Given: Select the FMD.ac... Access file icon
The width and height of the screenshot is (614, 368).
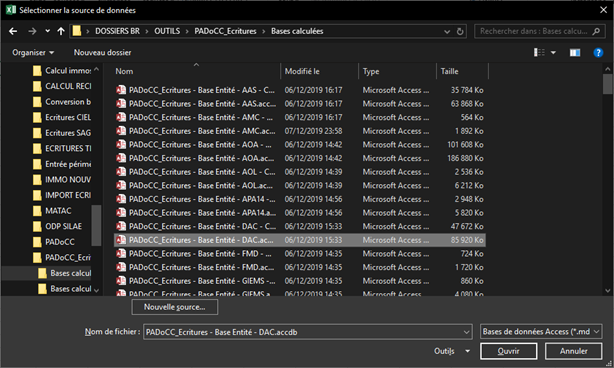Looking at the screenshot, I should pos(121,267).
